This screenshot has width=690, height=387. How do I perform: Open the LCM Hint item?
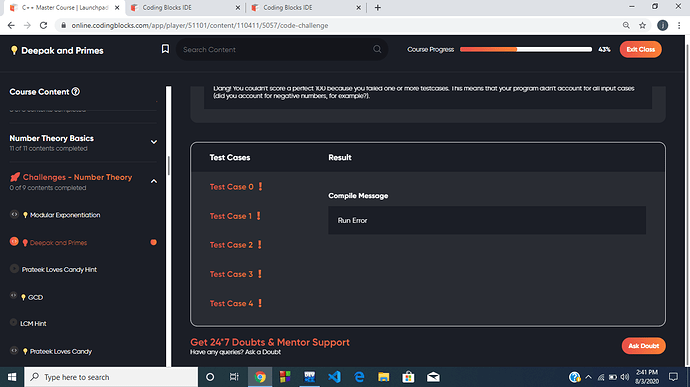33,323
